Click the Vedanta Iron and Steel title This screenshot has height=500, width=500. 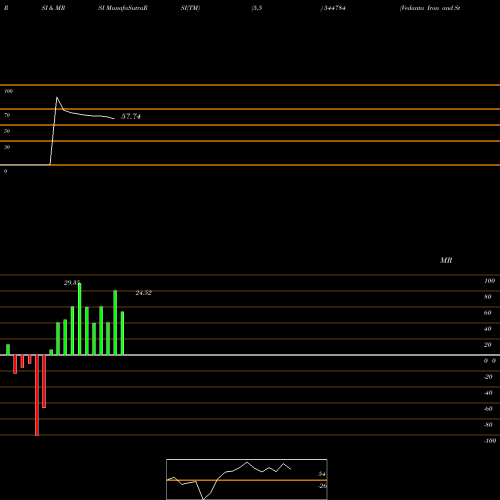pos(430,8)
